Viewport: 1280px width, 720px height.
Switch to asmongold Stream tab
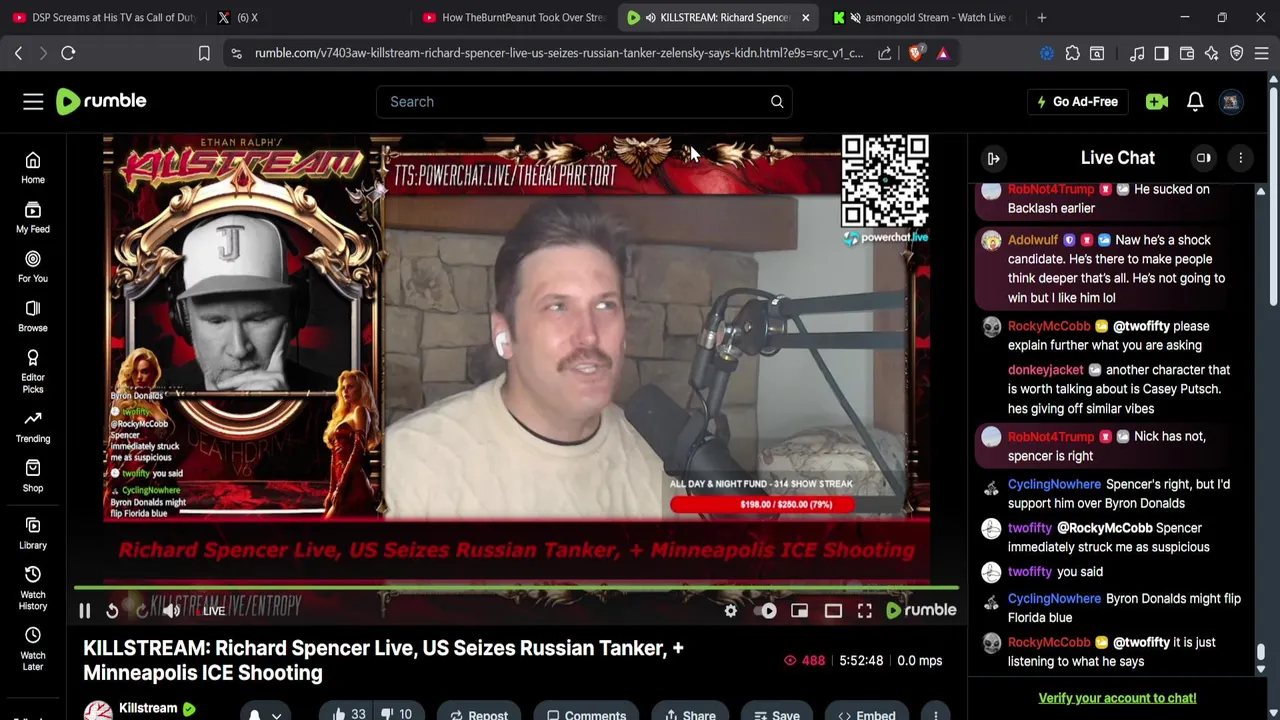(925, 17)
